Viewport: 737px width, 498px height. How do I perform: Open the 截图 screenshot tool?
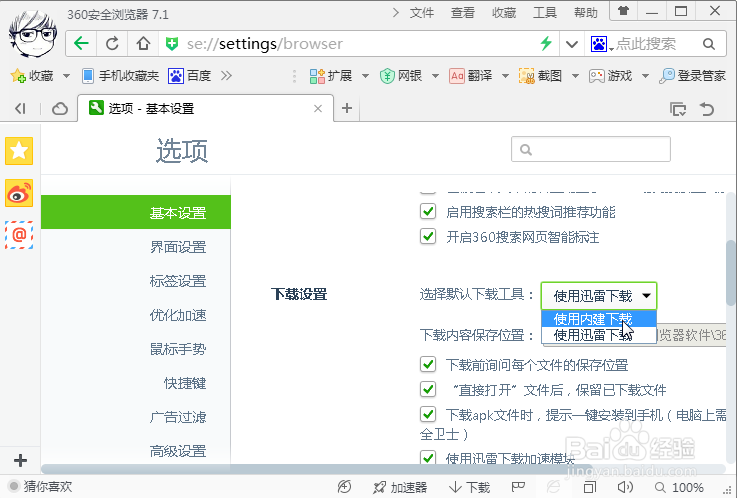(540, 76)
